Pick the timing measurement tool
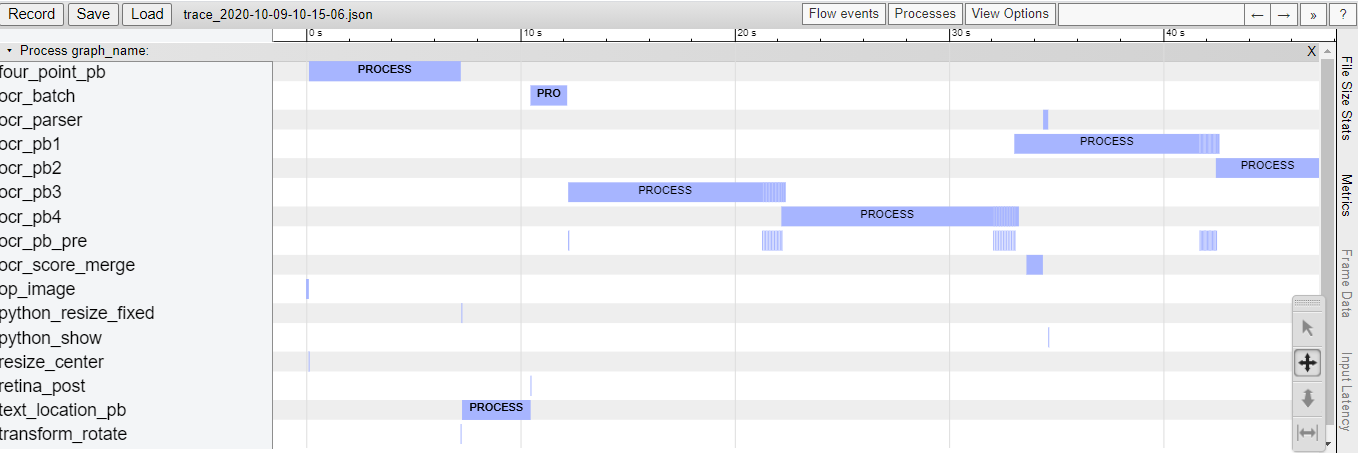Viewport: 1358px width, 453px height. [1308, 433]
